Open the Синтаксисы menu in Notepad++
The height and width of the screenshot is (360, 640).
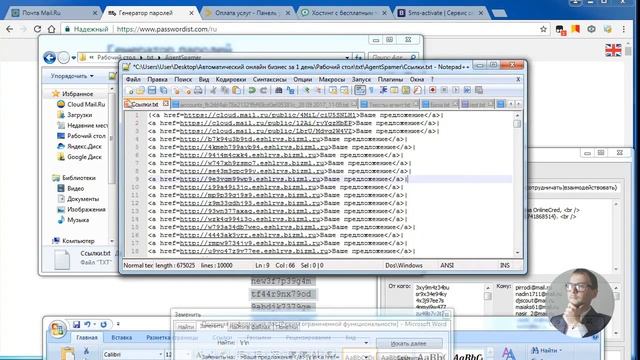point(269,79)
